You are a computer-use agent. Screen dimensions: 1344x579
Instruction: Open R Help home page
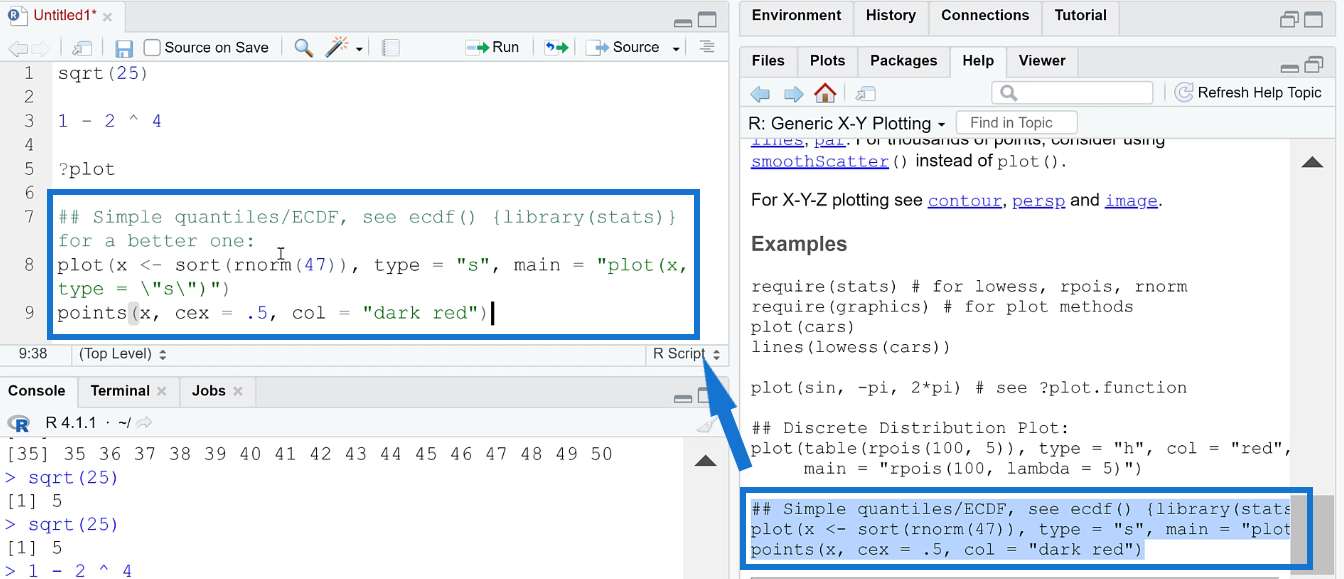click(825, 93)
